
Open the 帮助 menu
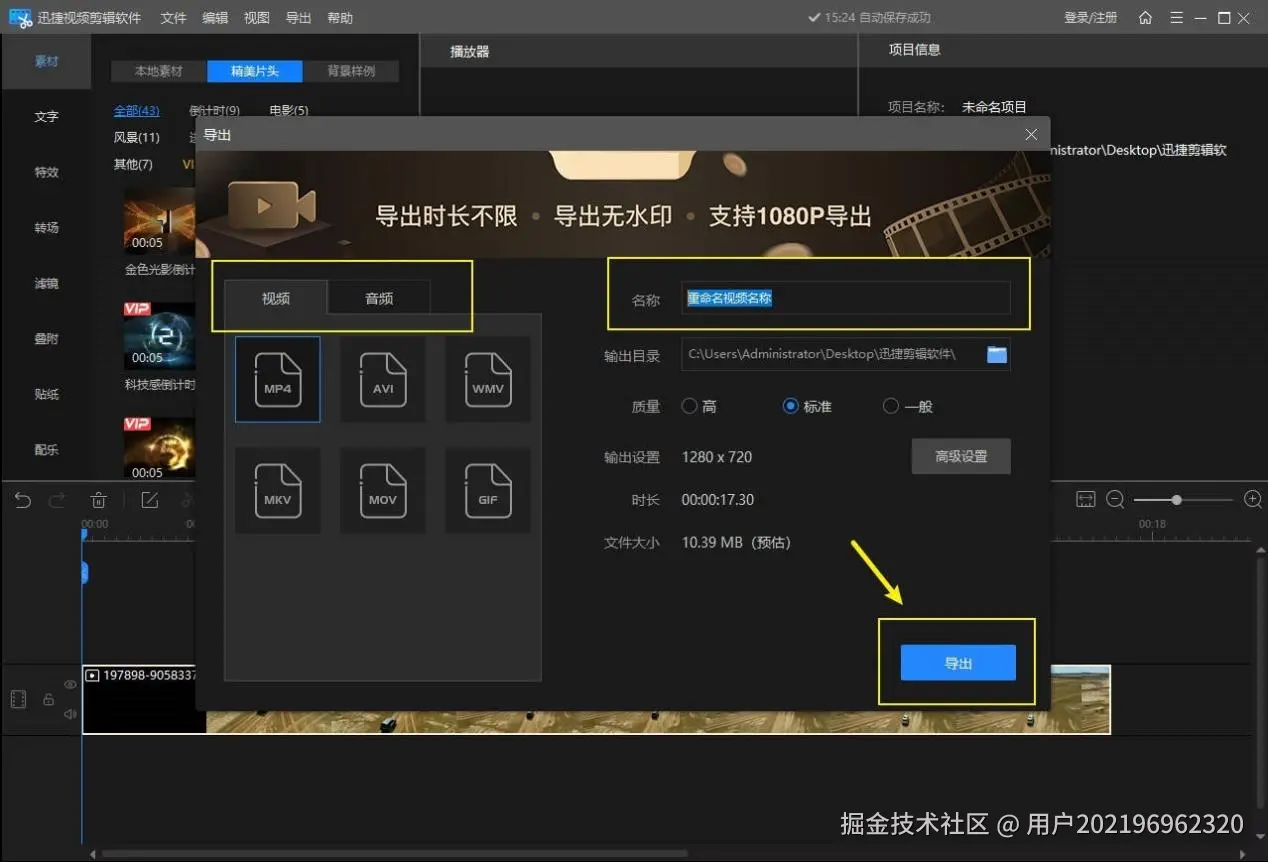point(340,18)
